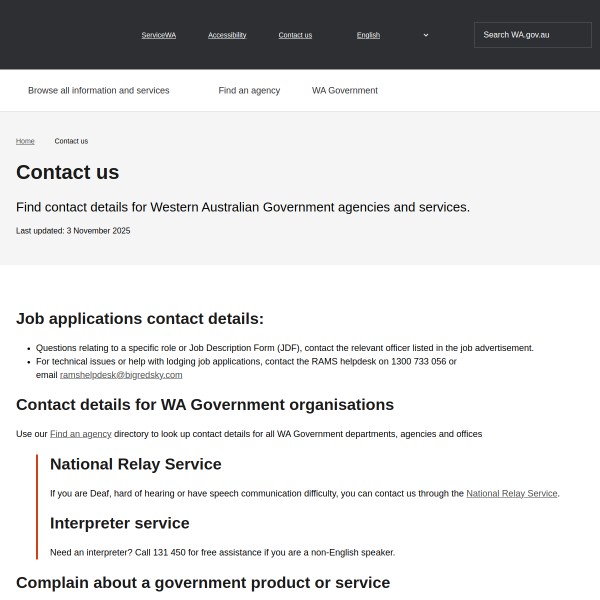The image size is (600, 600).
Task: Follow the Find an agency directory link
Action: click(x=80, y=434)
